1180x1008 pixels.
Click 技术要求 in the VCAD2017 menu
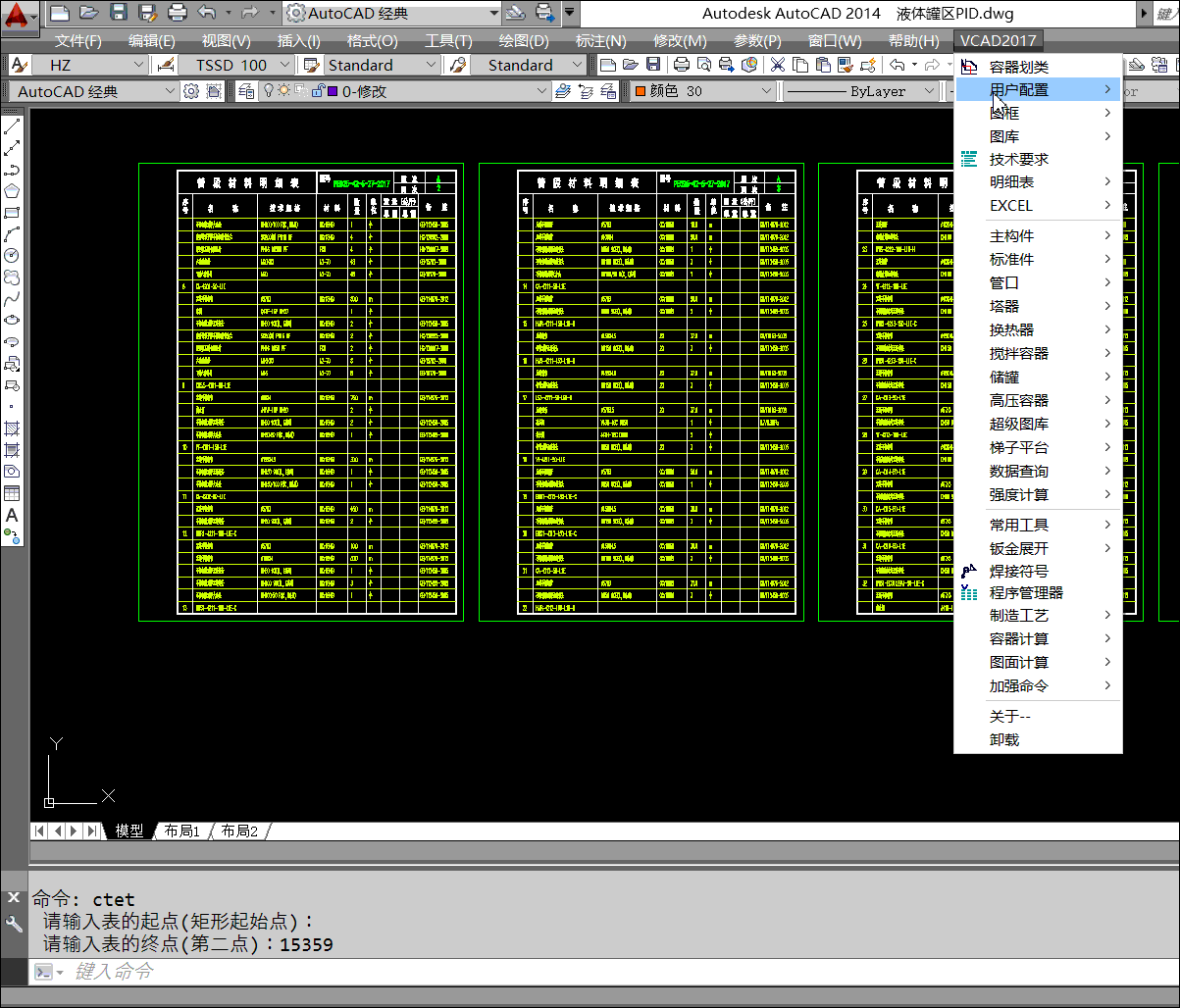point(1019,159)
